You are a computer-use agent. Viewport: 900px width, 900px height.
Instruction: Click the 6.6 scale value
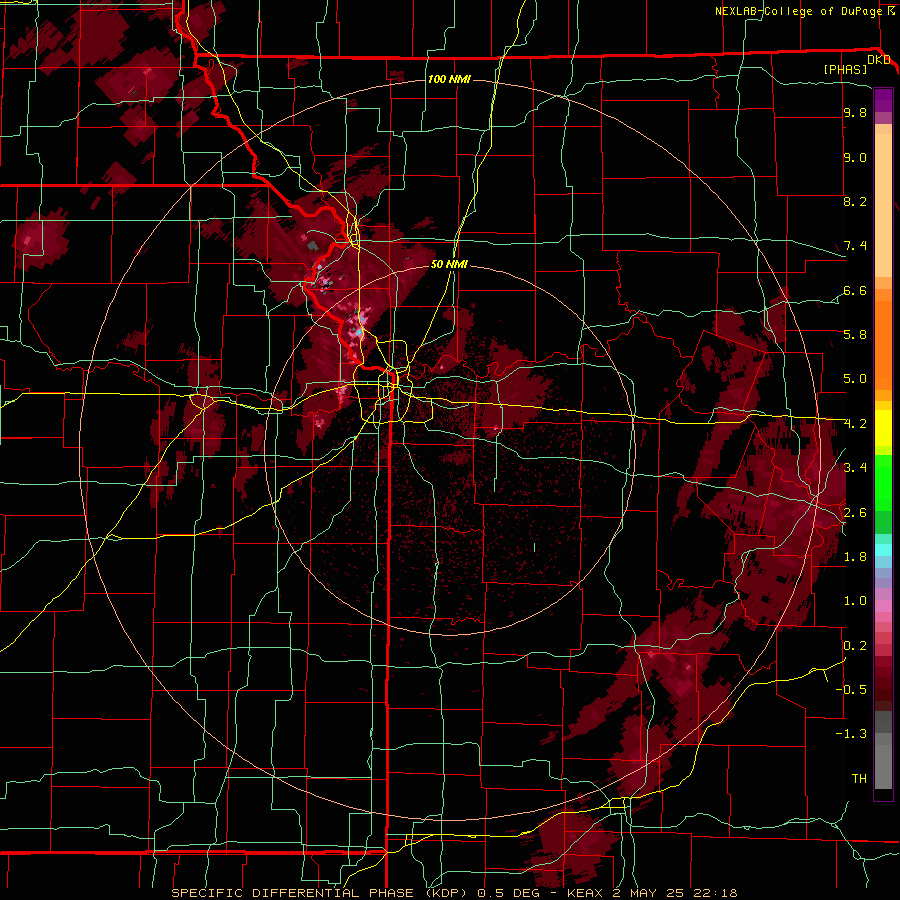click(x=855, y=290)
